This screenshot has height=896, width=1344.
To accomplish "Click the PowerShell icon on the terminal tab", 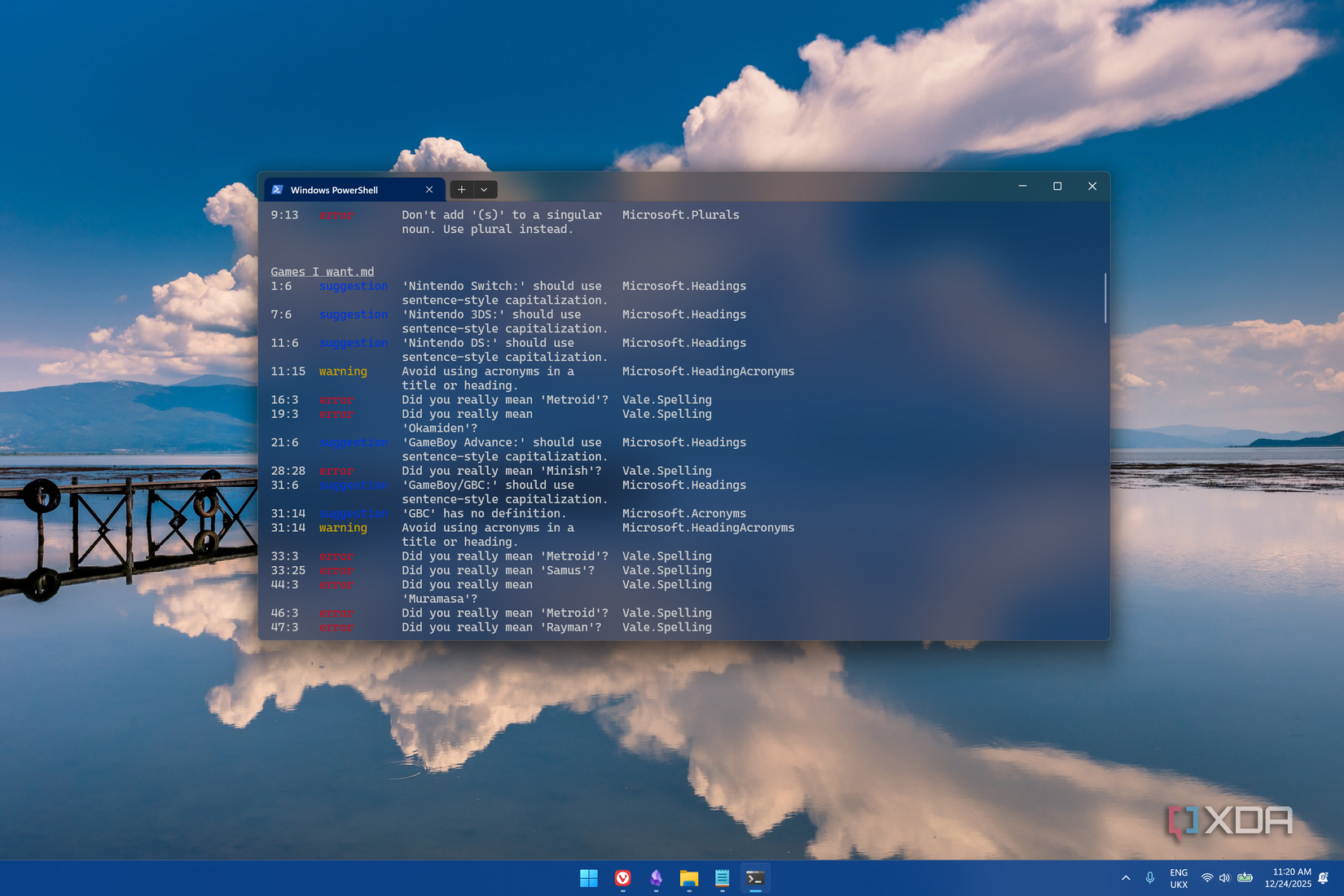I will pos(278,190).
